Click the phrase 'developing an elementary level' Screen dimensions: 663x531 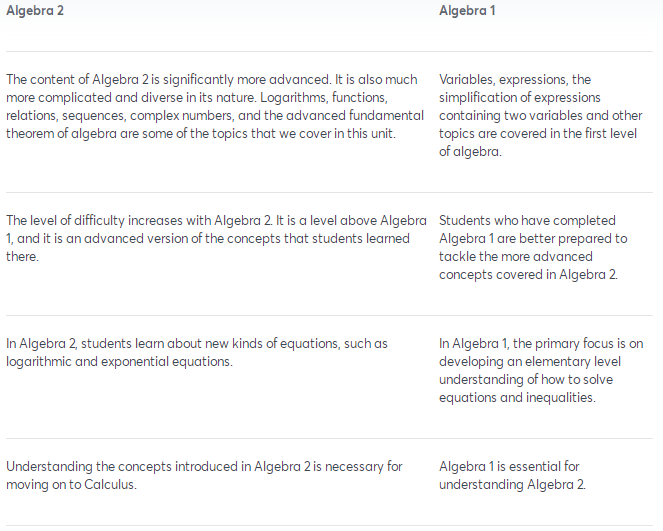click(530, 362)
